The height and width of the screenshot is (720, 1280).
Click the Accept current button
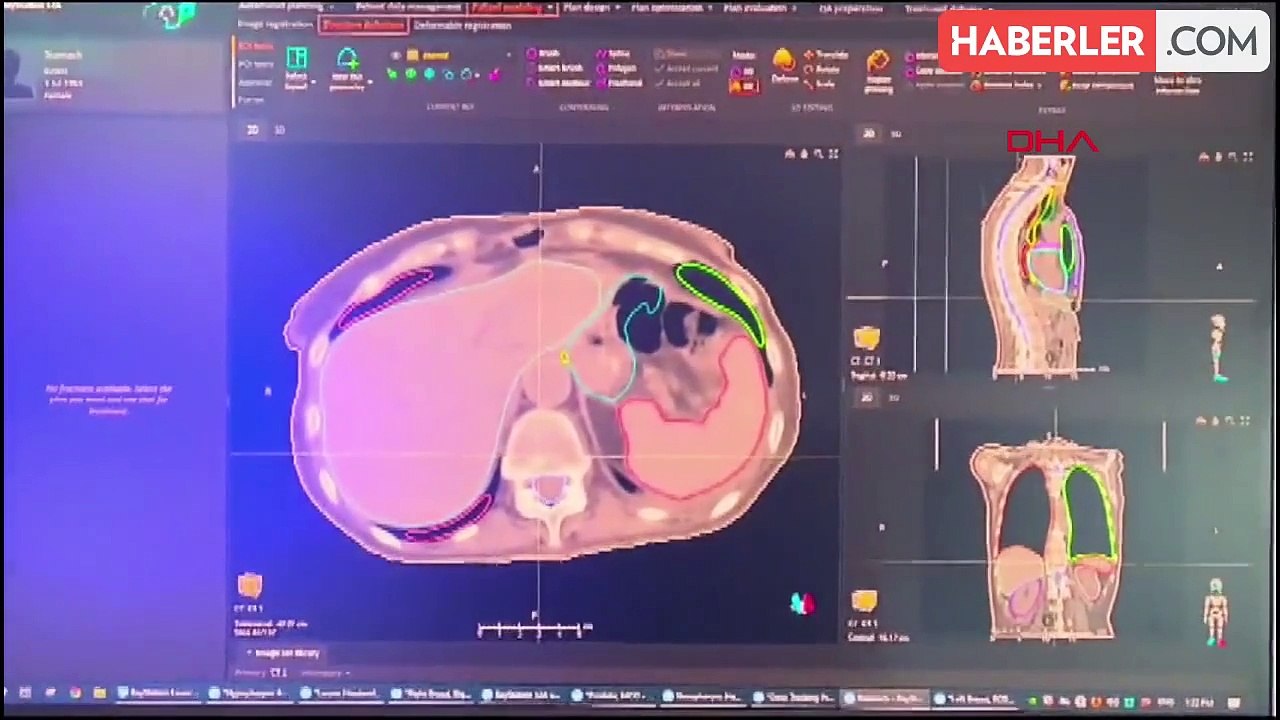[x=687, y=69]
